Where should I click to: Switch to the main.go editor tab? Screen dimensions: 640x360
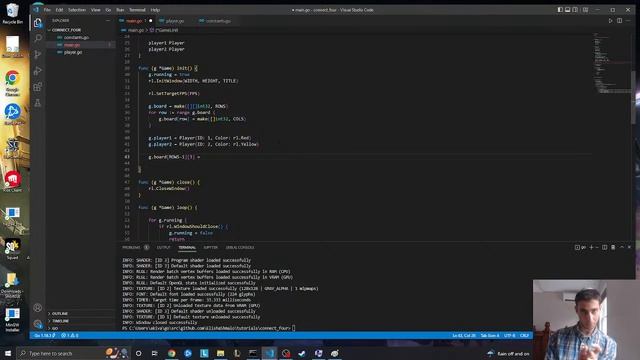click(134, 21)
